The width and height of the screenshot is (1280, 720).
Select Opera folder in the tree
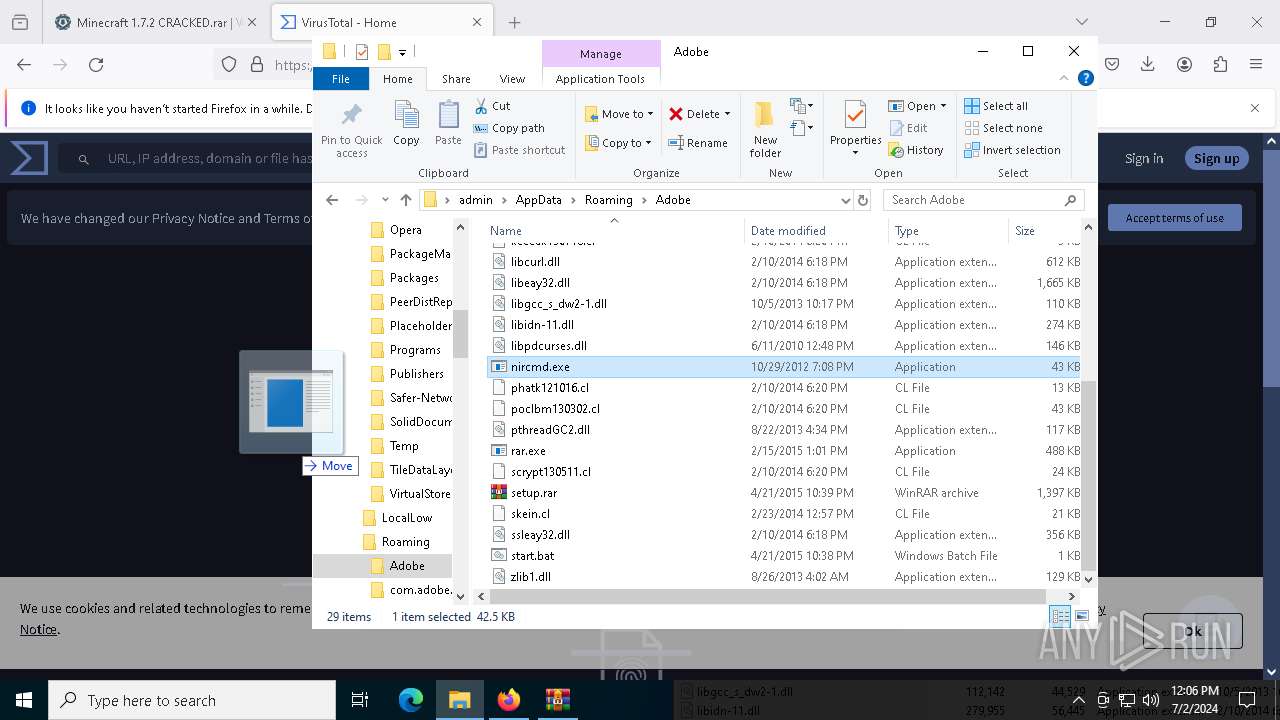pyautogui.click(x=405, y=230)
